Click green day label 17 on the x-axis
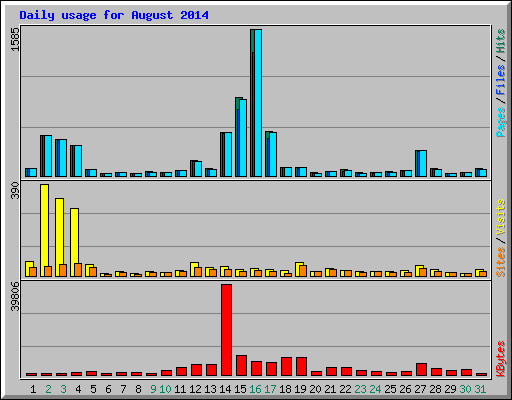The height and width of the screenshot is (400, 512). (x=270, y=389)
